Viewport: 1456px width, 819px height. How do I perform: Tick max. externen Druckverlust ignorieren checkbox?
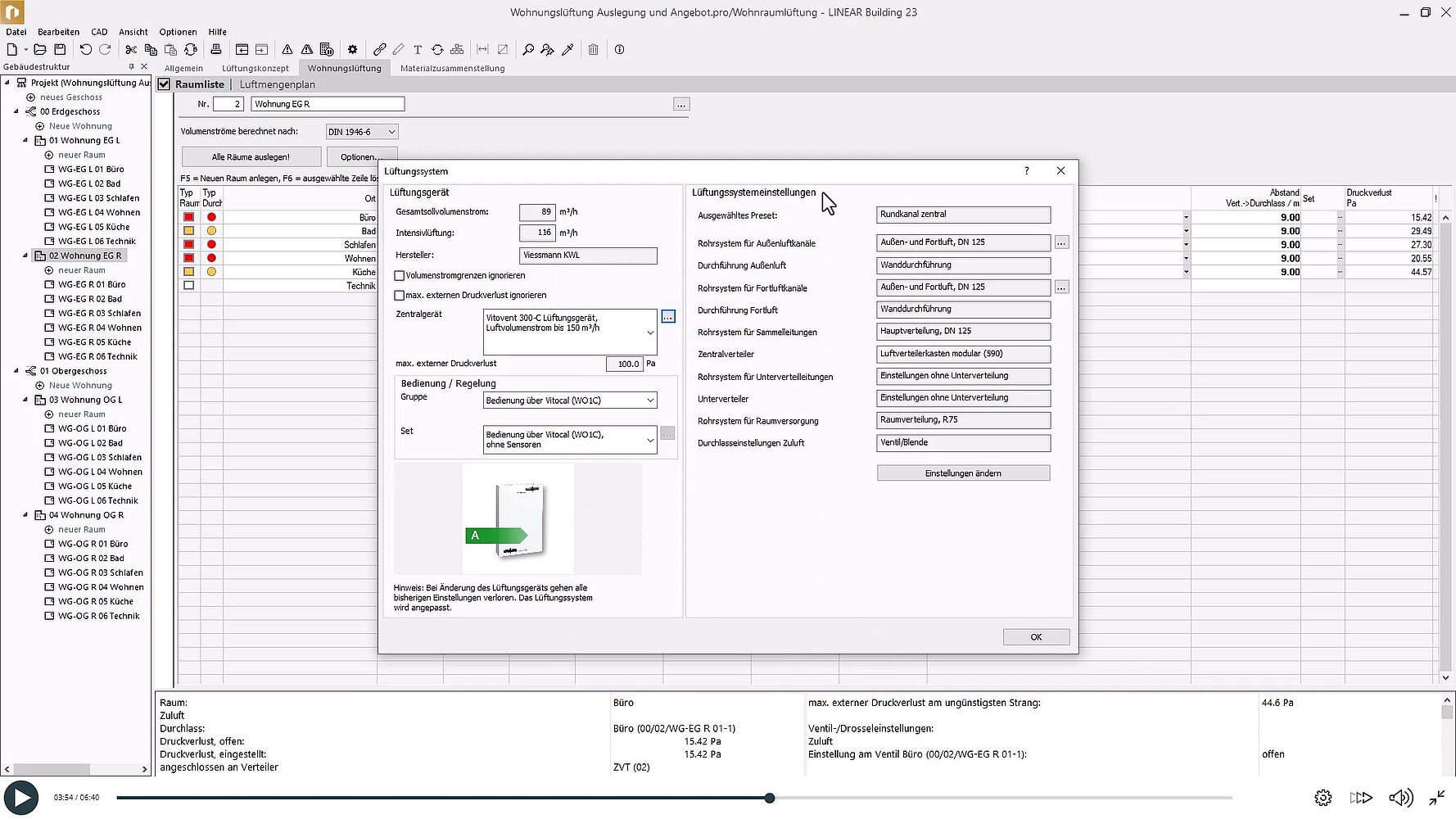[400, 296]
